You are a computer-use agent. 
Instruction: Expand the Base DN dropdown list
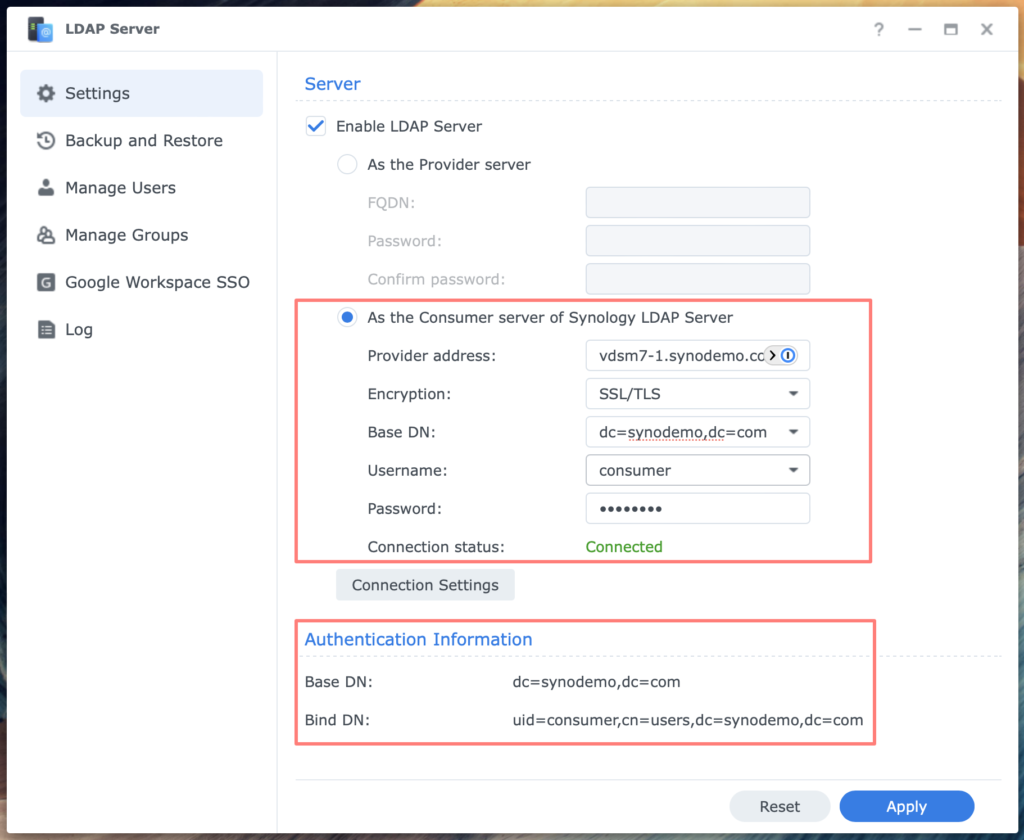click(793, 432)
